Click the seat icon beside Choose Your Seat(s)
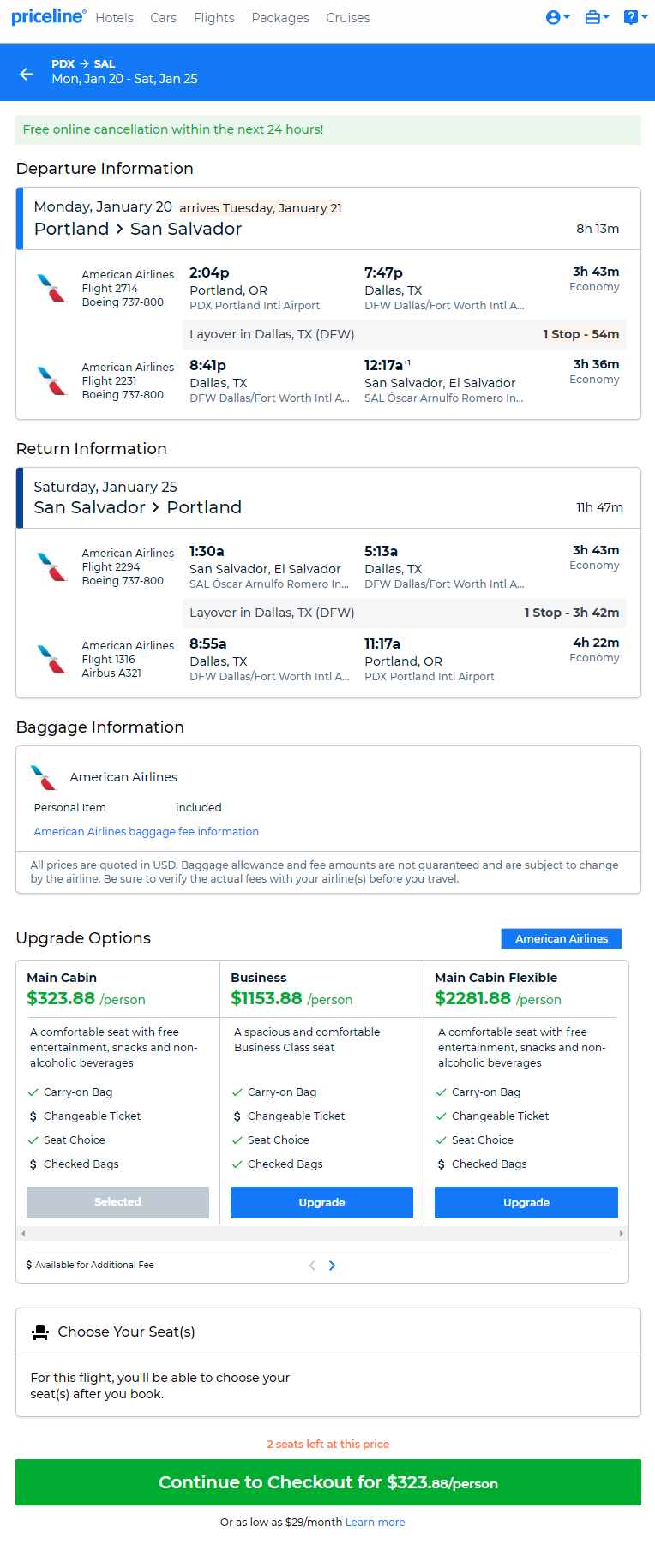This screenshot has width=655, height=1568. pos(40,1332)
